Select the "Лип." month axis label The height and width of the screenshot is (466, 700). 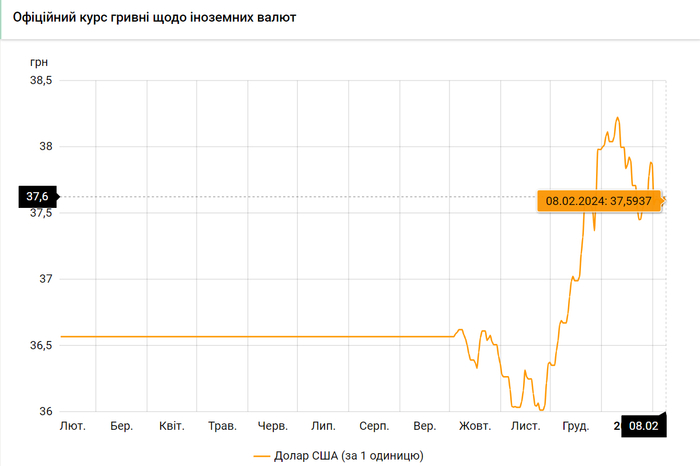coord(323,426)
